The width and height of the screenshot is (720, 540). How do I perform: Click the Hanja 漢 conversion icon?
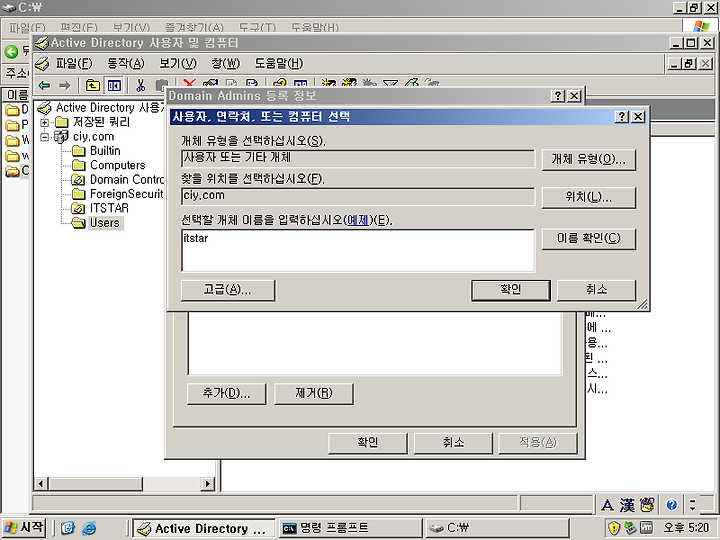[627, 505]
